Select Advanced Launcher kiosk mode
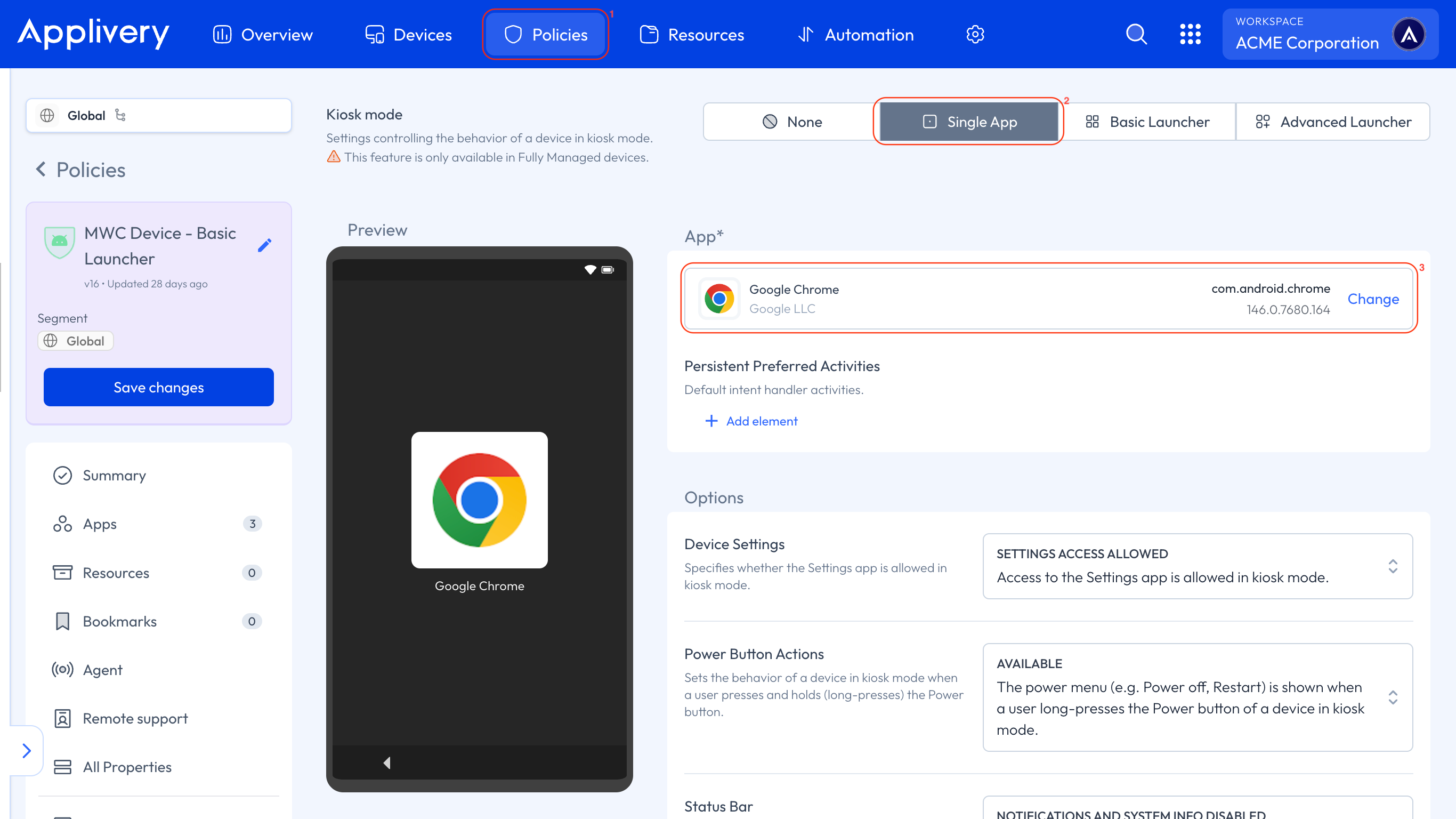Screen dimensions: 1456x819 point(1333,122)
